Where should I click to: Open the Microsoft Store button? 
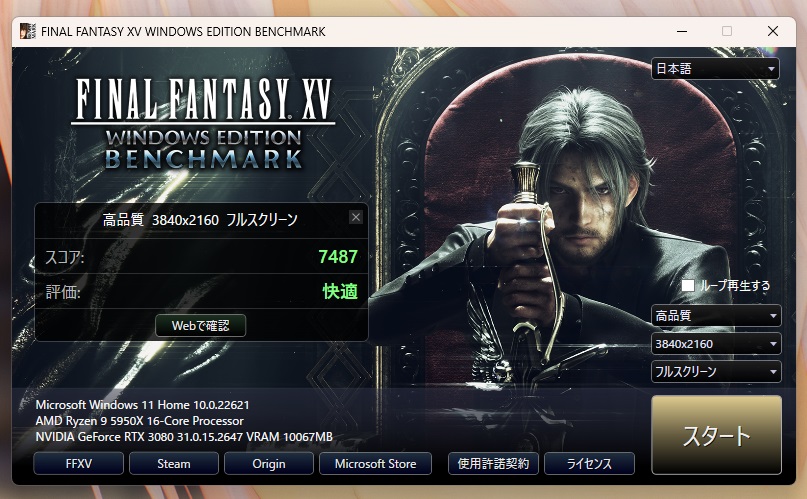pos(376,464)
